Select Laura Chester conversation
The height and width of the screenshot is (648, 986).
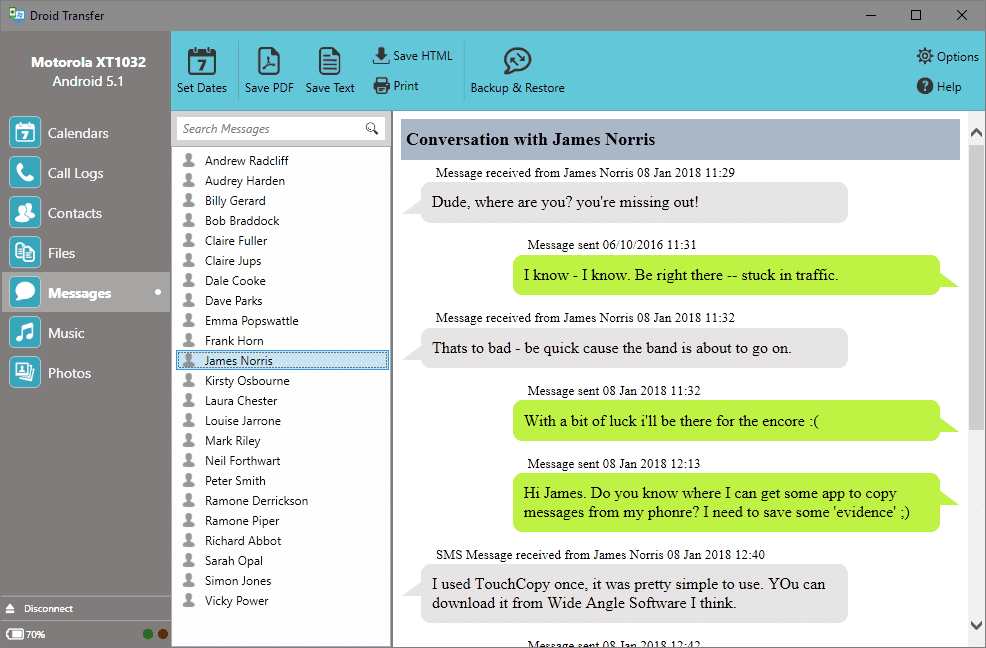point(282,401)
